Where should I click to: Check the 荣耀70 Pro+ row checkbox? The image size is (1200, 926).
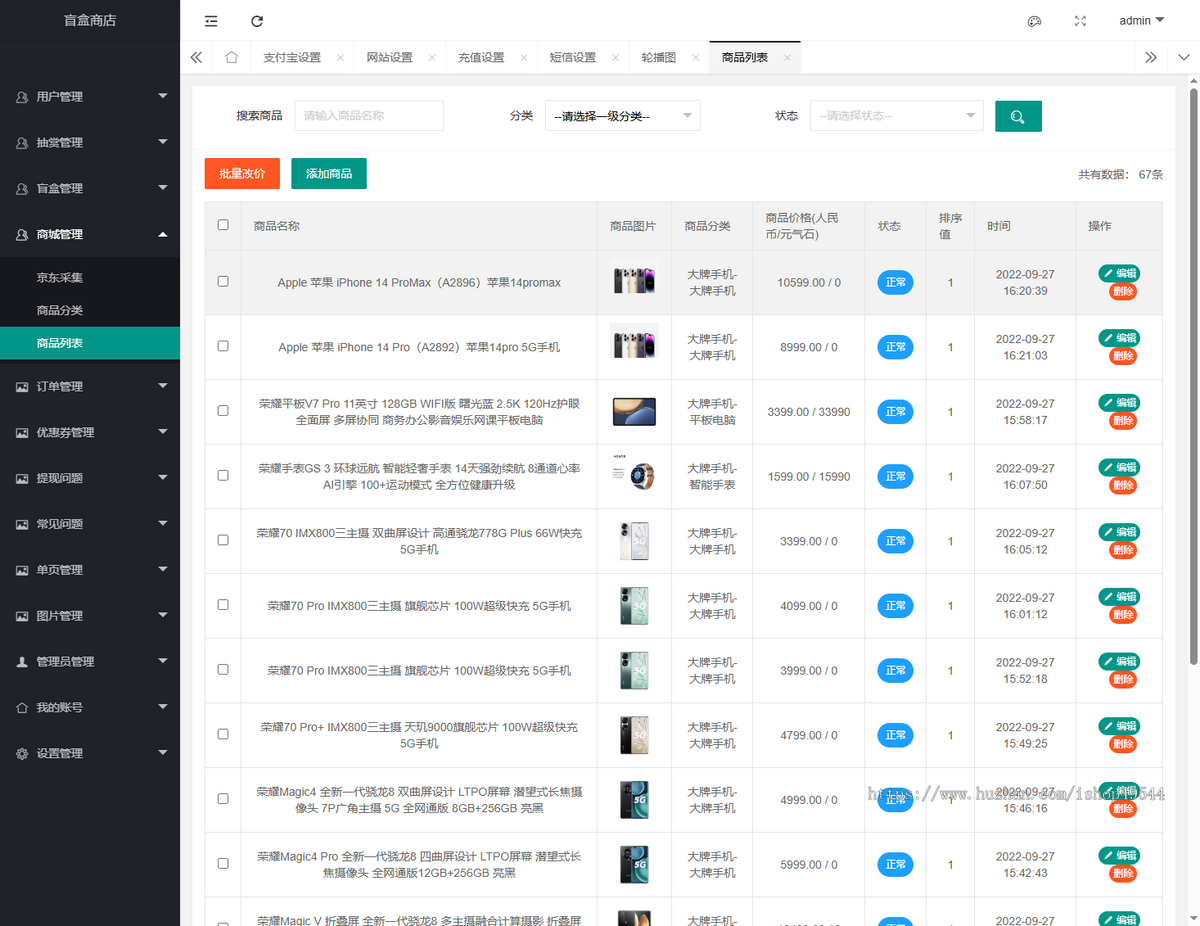coord(223,734)
